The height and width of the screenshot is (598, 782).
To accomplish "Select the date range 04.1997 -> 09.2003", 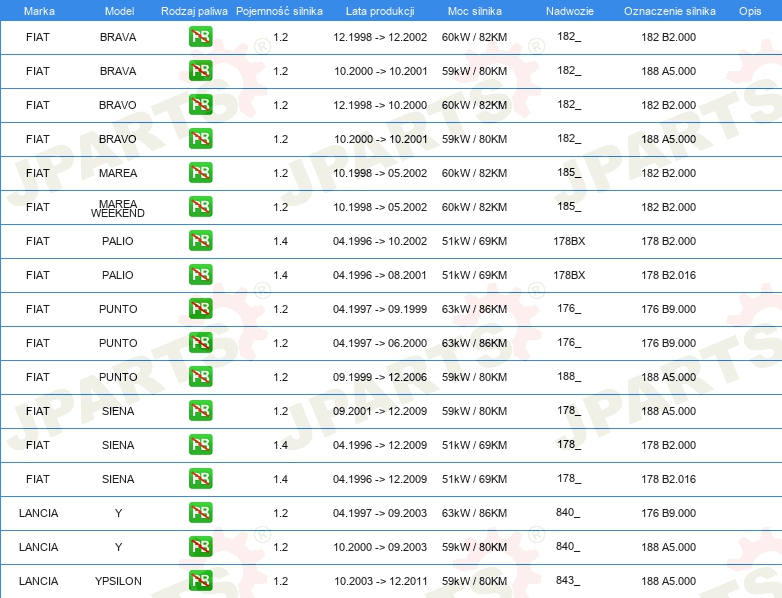I will click(x=380, y=513).
